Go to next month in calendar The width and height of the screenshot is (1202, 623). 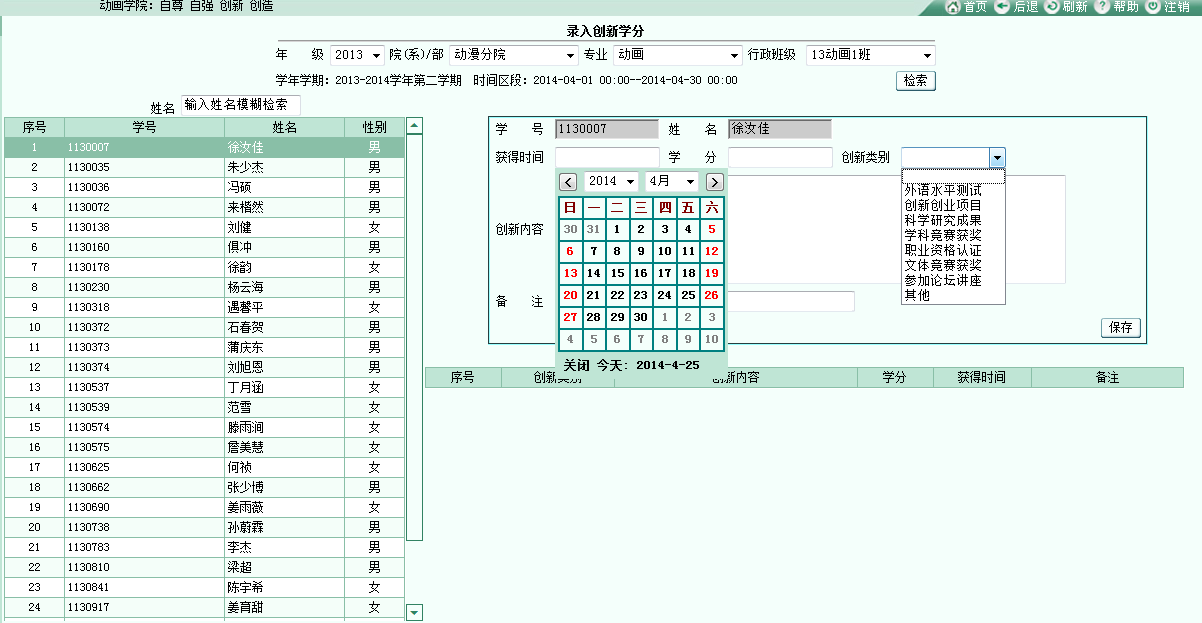click(x=714, y=182)
